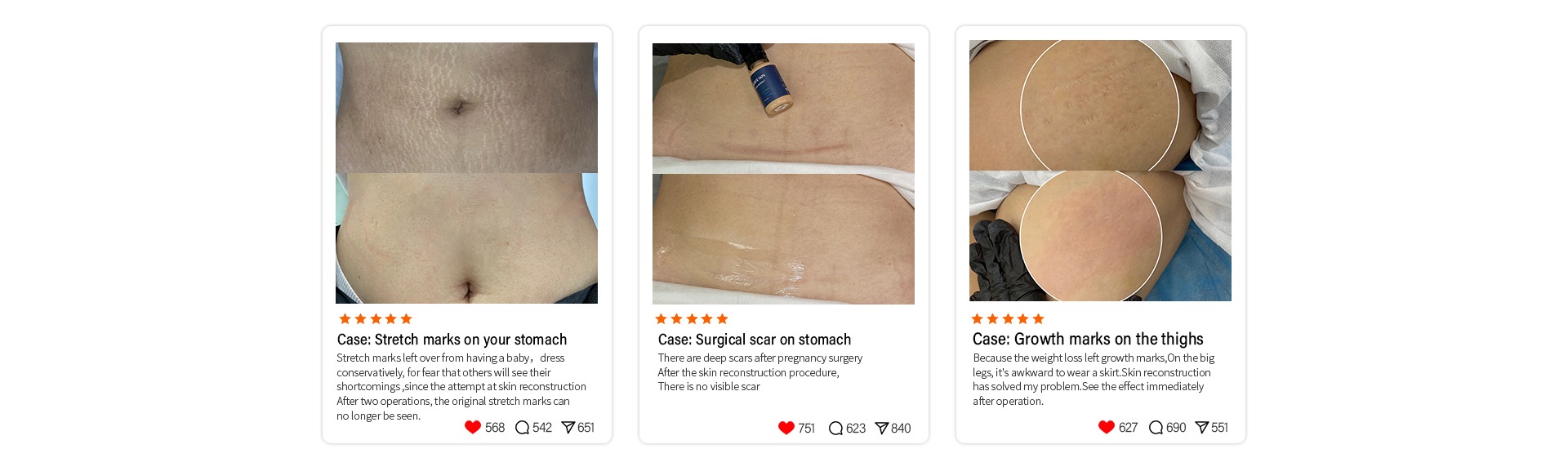View surgical scar after-treatment photo

[x=783, y=239]
